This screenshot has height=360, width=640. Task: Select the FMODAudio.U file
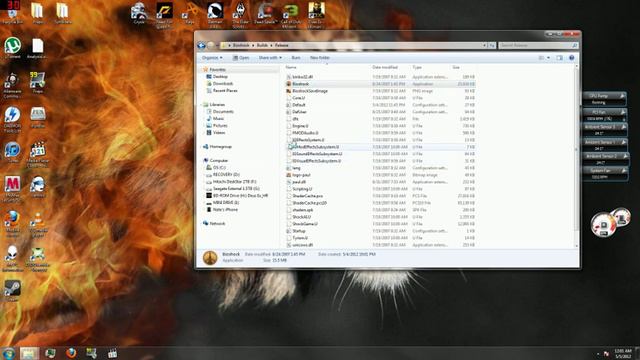pyautogui.click(x=380, y=133)
